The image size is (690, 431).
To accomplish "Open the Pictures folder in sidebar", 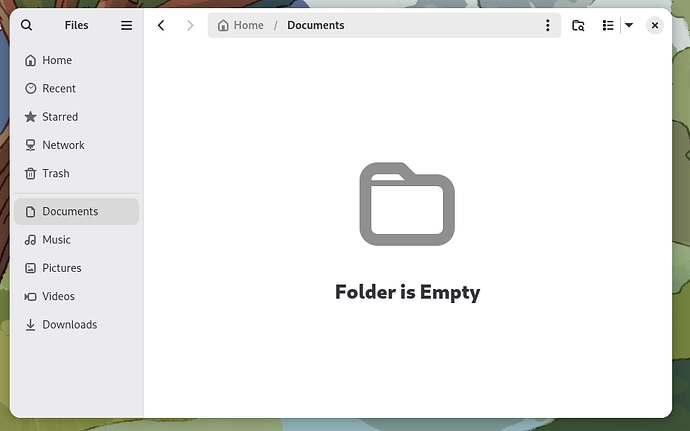I will point(77,268).
